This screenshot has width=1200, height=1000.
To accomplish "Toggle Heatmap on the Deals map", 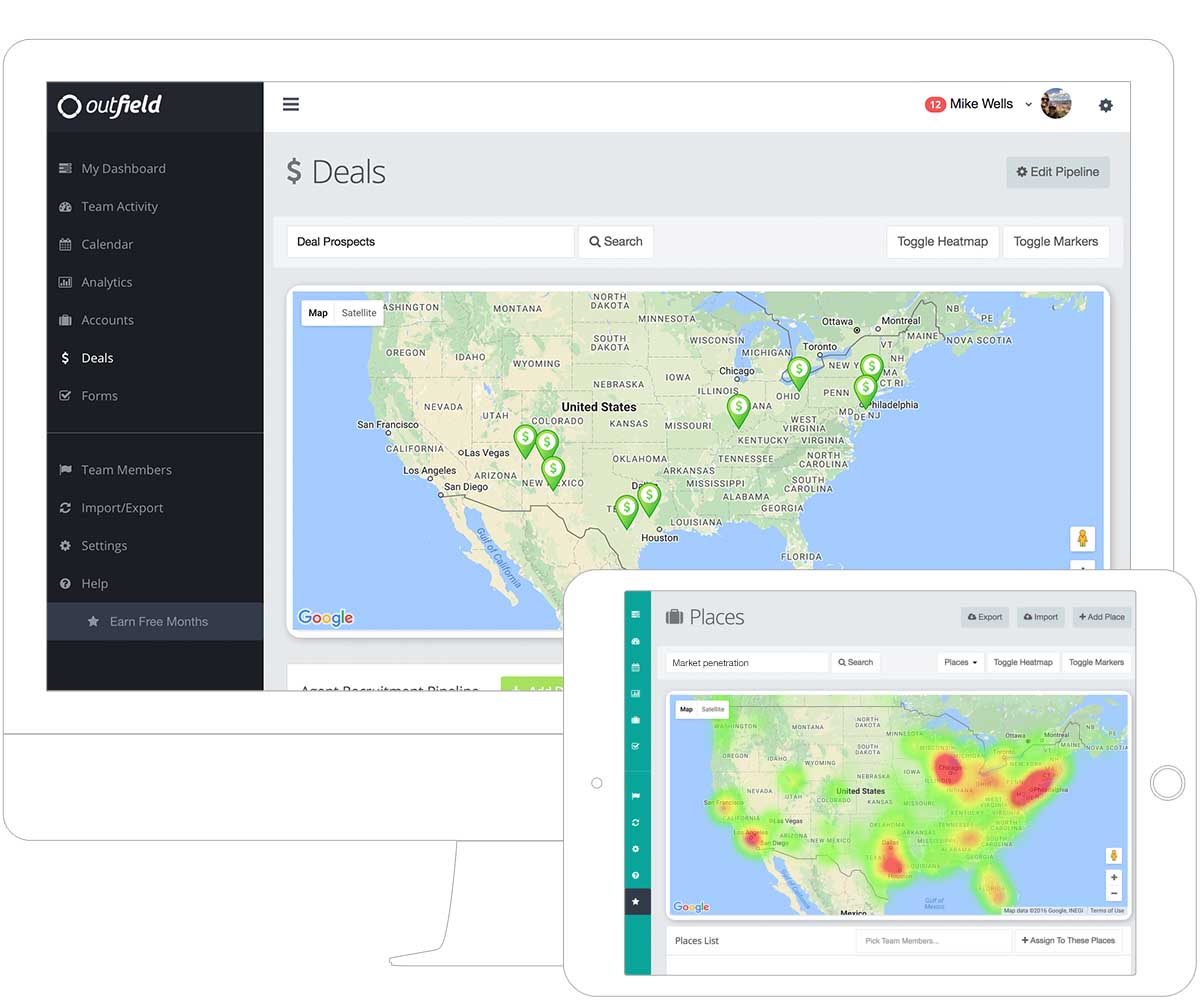I will [942, 242].
